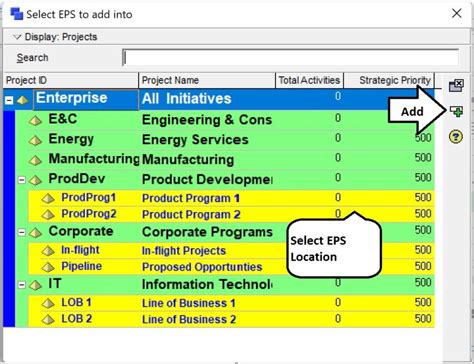The width and height of the screenshot is (474, 364).
Task: Collapse the Enterprise root node
Action: [x=9, y=100]
